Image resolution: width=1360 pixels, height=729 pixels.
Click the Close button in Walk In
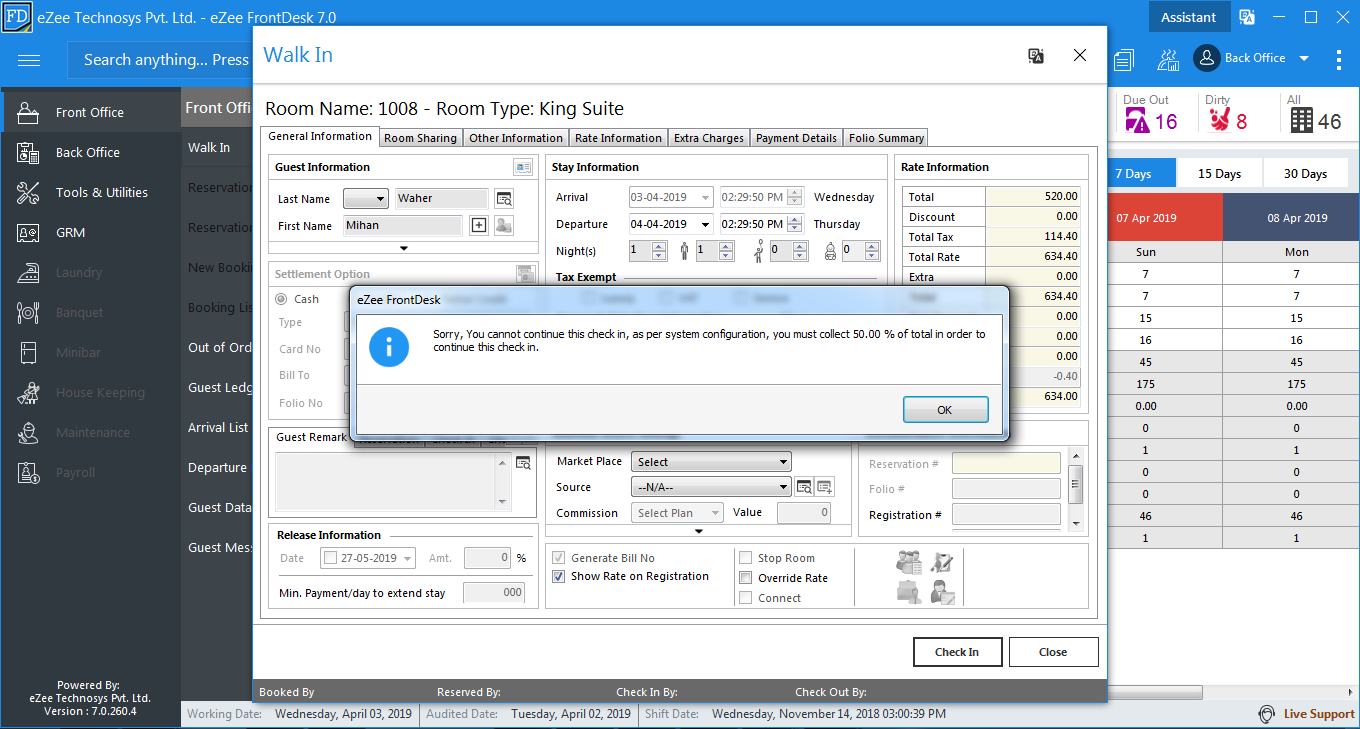click(1053, 652)
